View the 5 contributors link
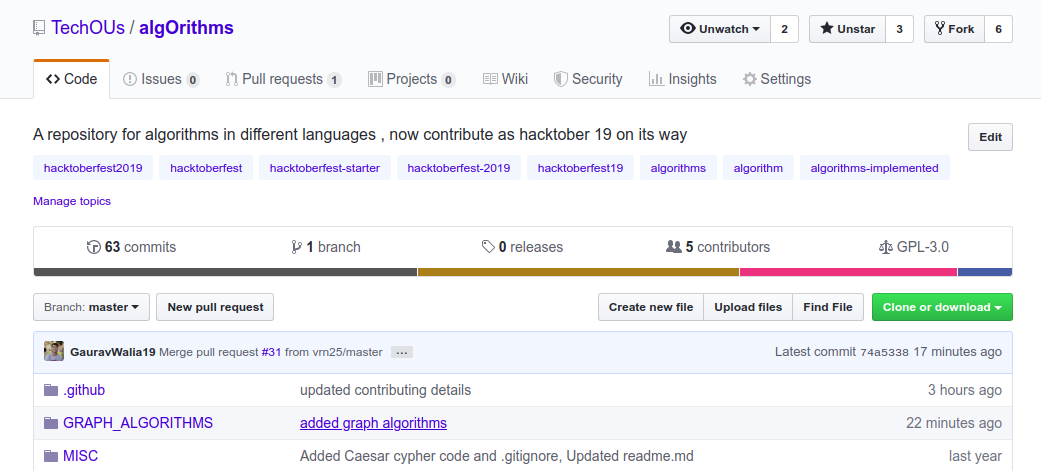The width and height of the screenshot is (1041, 471). tap(718, 247)
